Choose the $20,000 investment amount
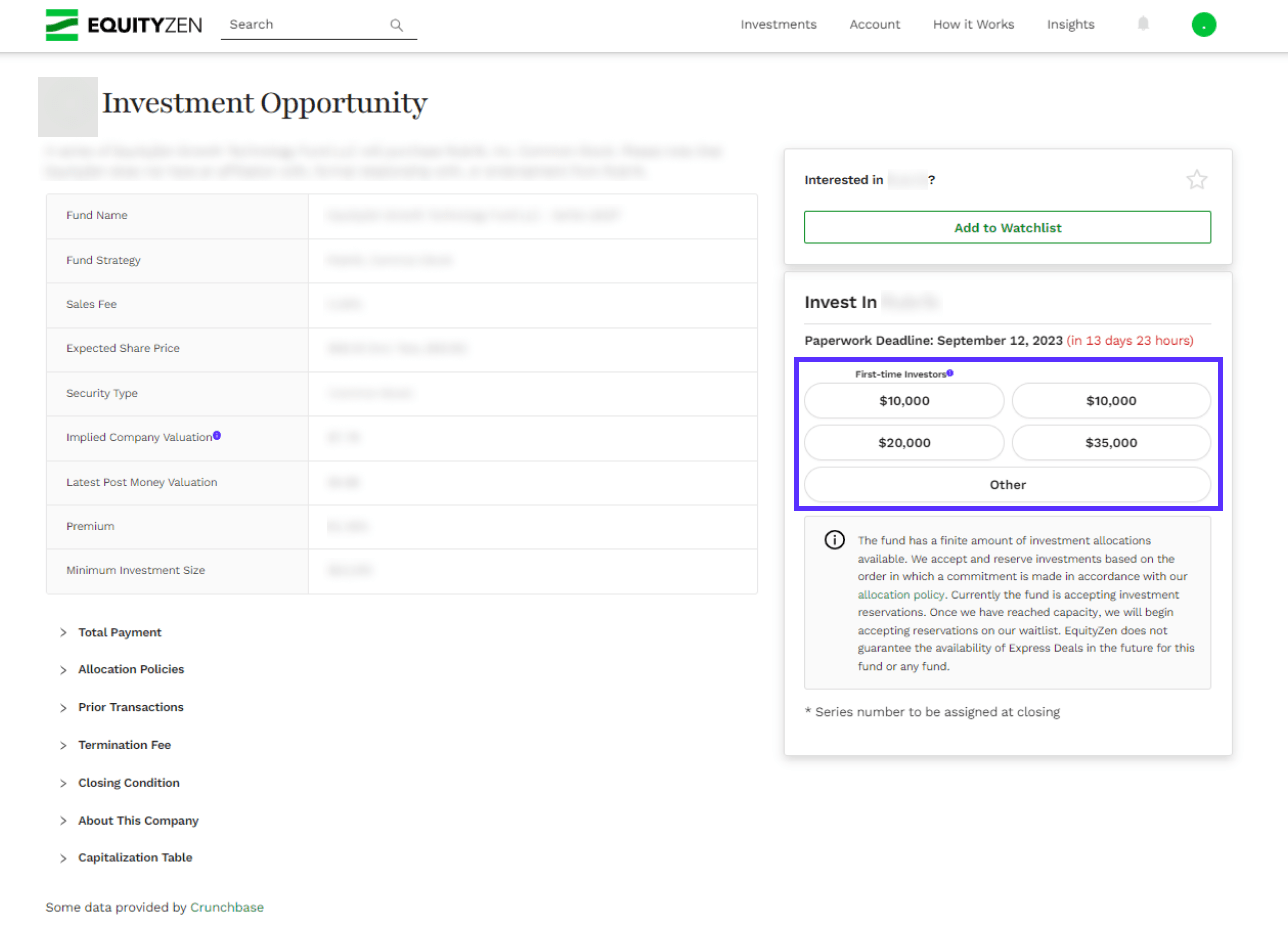The width and height of the screenshot is (1288, 926). (904, 443)
